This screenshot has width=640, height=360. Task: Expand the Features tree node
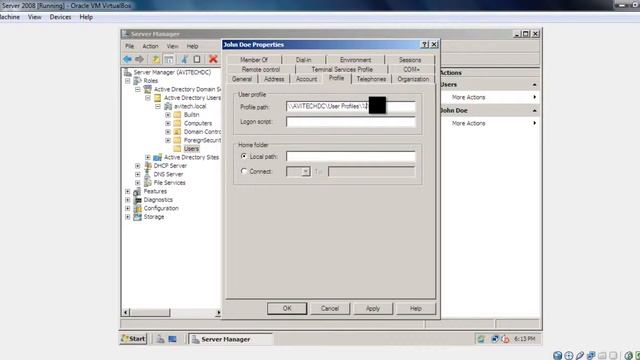coord(128,191)
